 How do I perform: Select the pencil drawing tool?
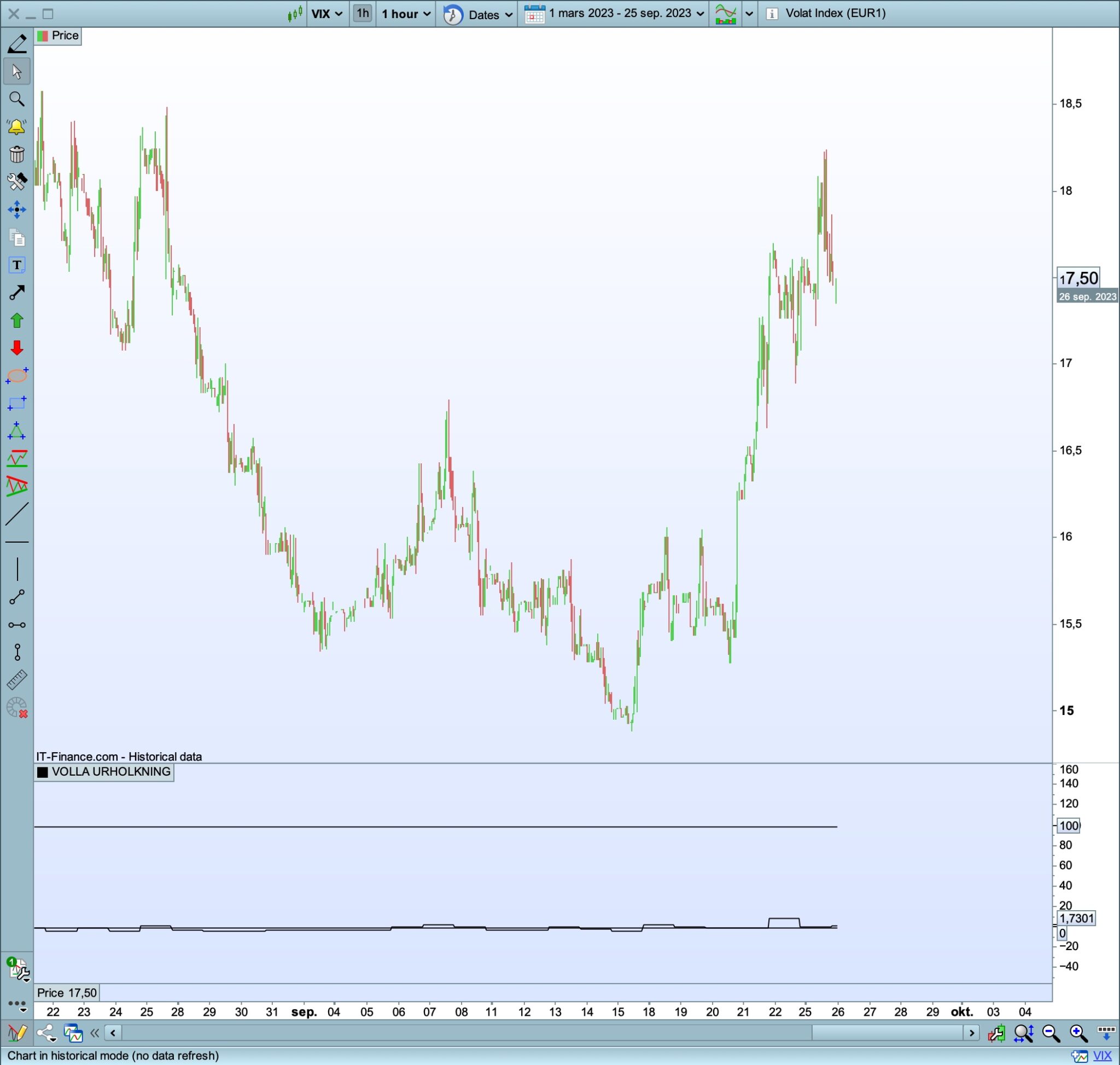(x=17, y=44)
